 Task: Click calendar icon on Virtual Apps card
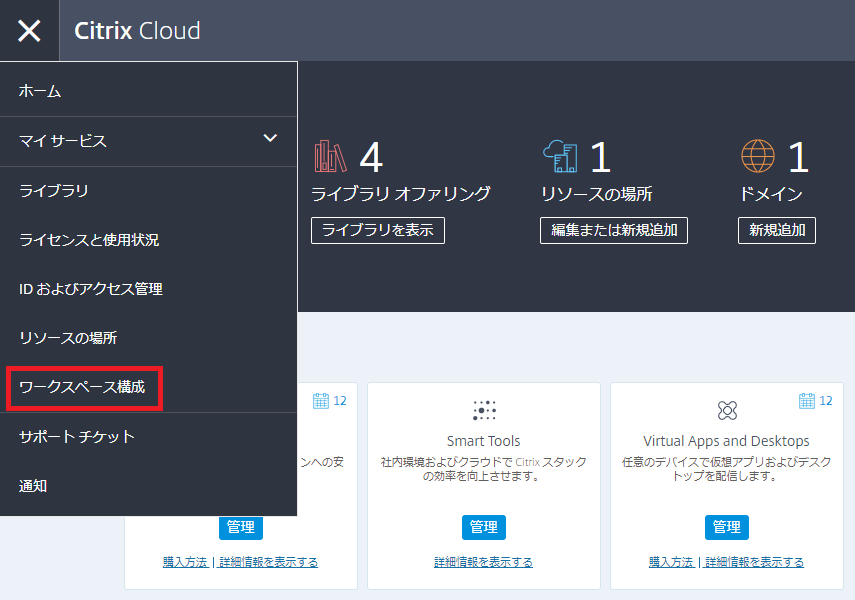[x=806, y=400]
